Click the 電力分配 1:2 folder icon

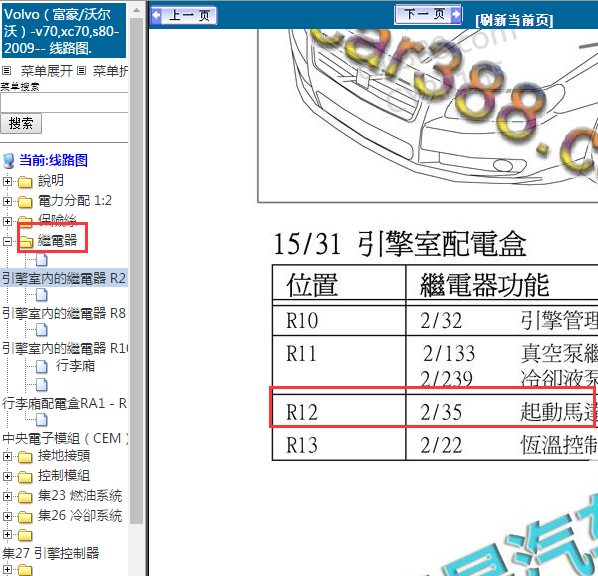[x=25, y=201]
